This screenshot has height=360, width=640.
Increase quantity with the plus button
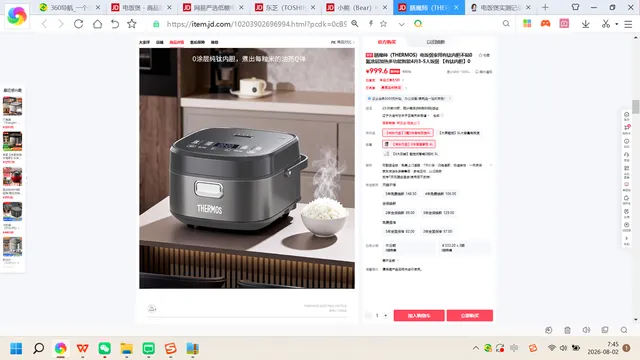(x=386, y=316)
